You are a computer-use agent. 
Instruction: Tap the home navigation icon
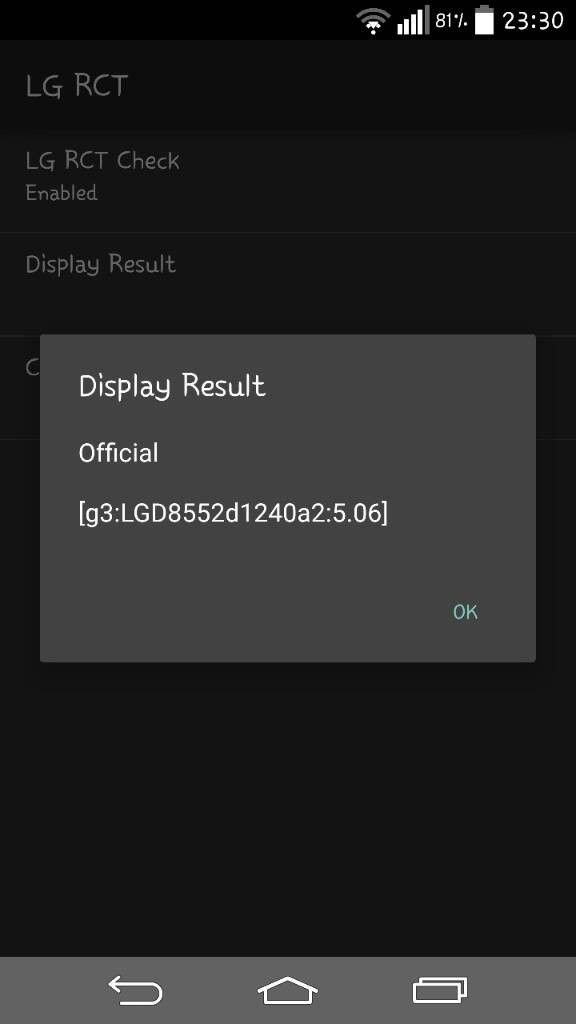pyautogui.click(x=287, y=990)
